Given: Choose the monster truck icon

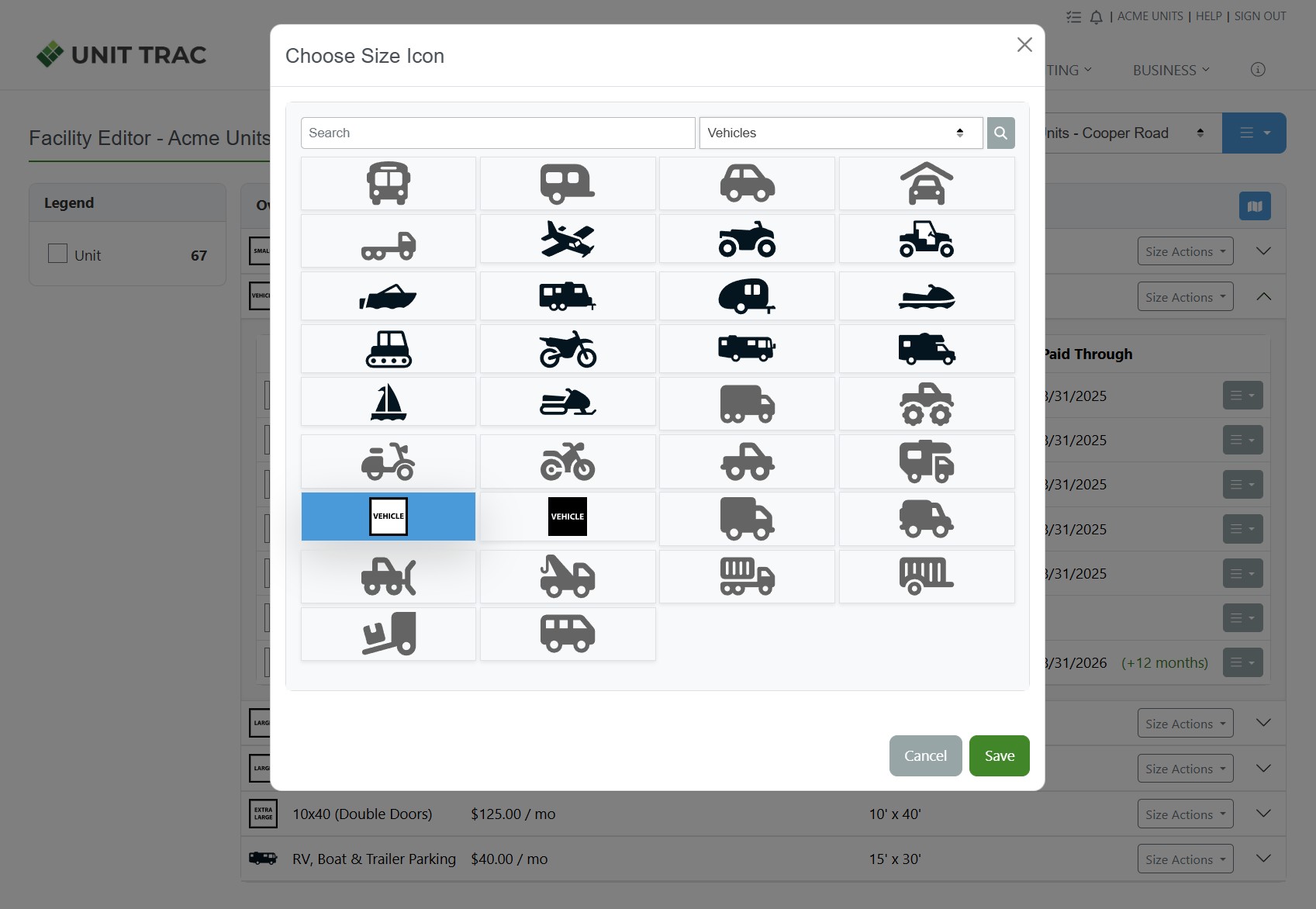Looking at the screenshot, I should click(926, 404).
